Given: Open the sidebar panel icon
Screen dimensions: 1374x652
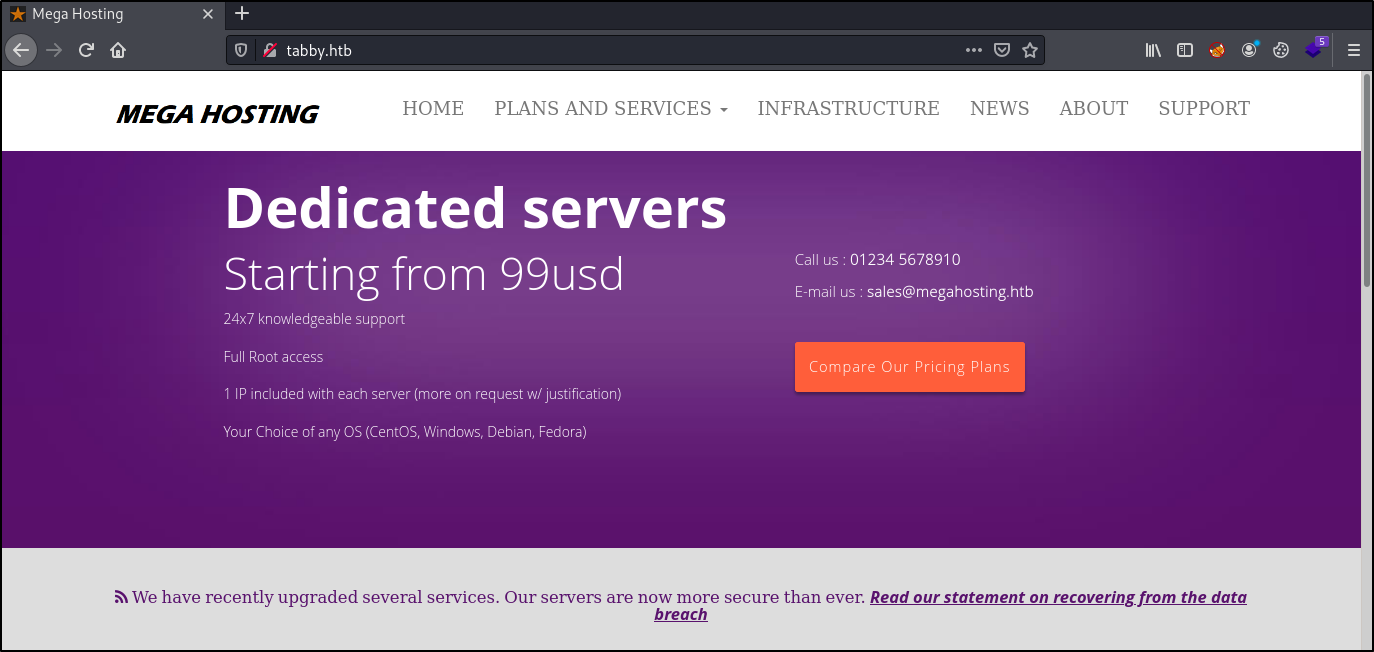Looking at the screenshot, I should click(x=1184, y=49).
